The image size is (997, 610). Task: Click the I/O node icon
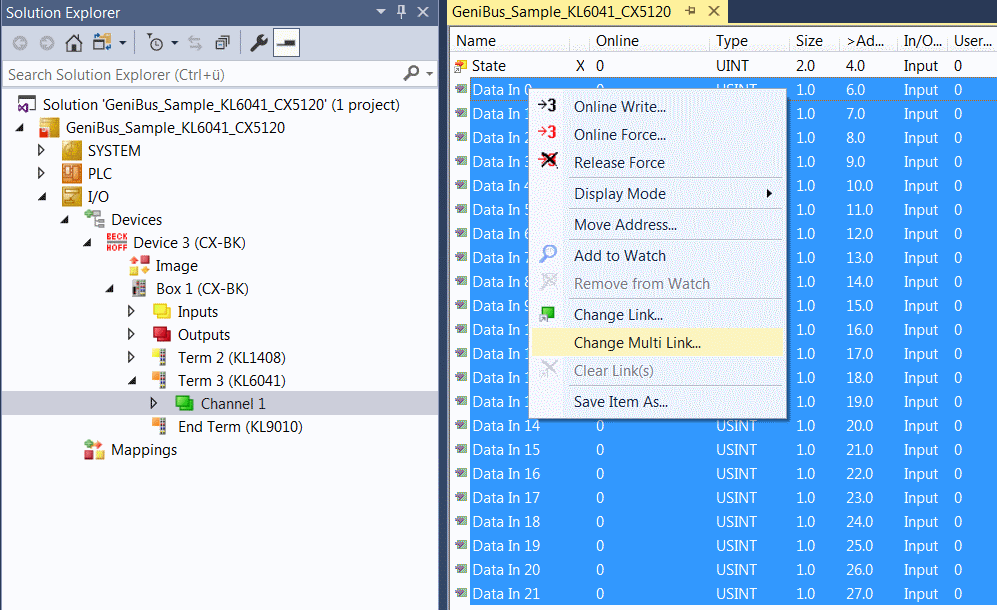(x=71, y=197)
